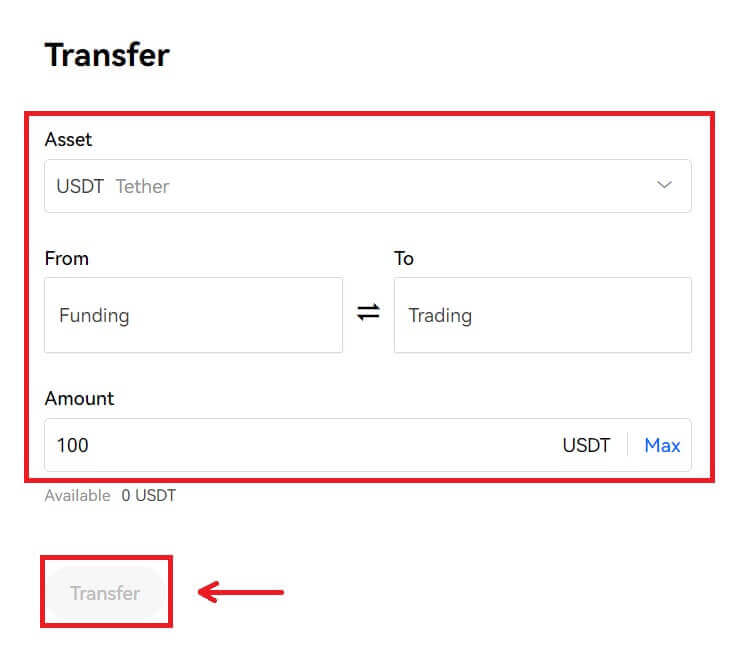Click the grey Available label
The image size is (739, 656).
(77, 496)
